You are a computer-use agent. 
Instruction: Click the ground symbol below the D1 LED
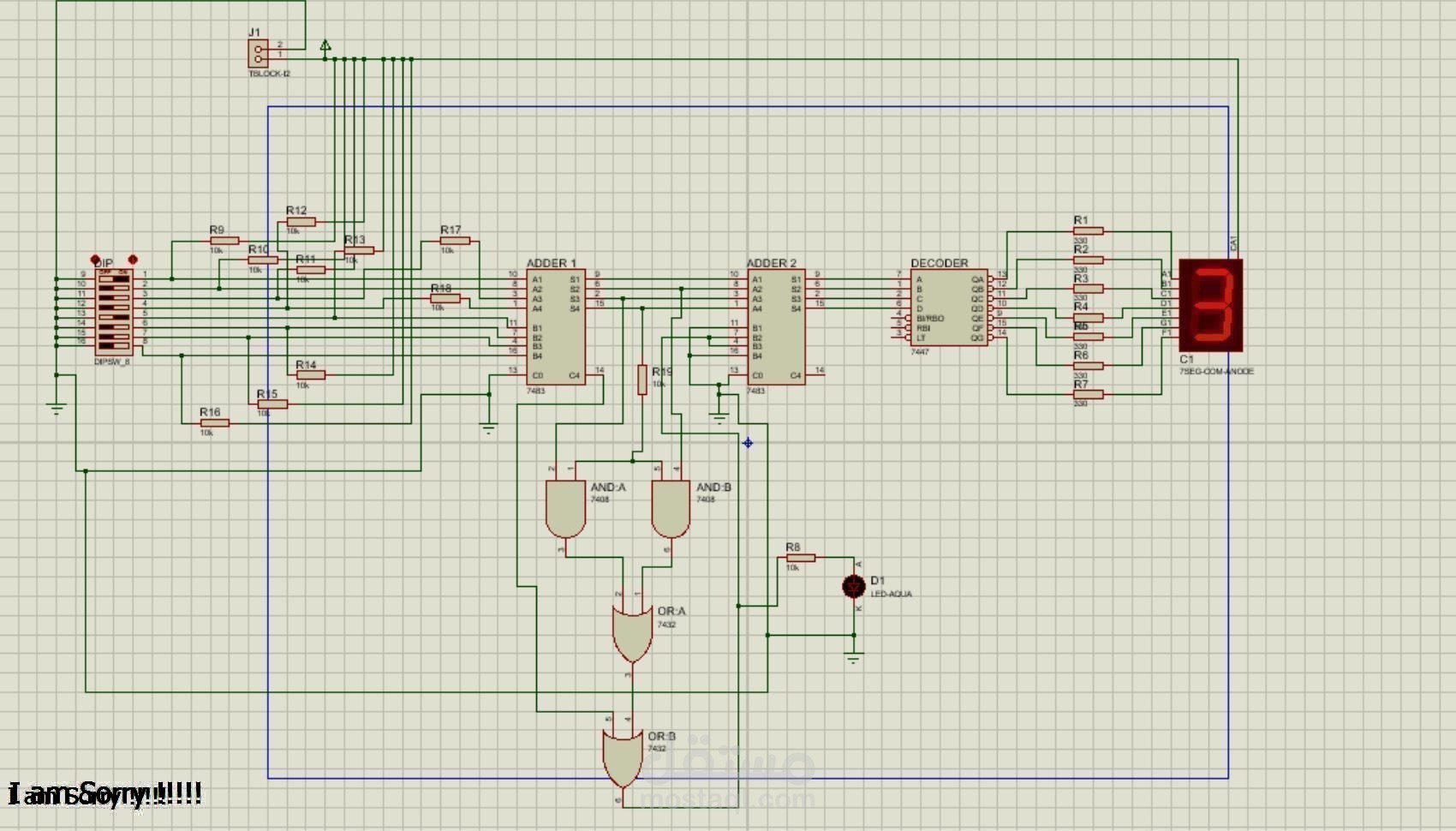(853, 657)
